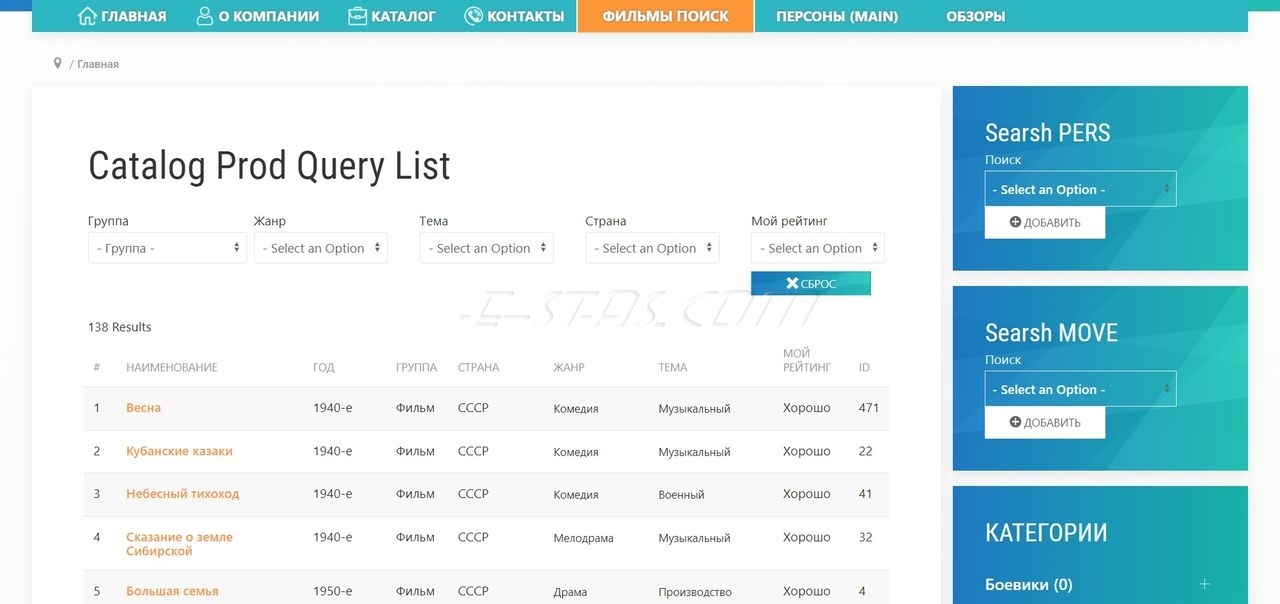Sort by ТЕМА column header
Image resolution: width=1280 pixels, height=604 pixels.
[672, 368]
